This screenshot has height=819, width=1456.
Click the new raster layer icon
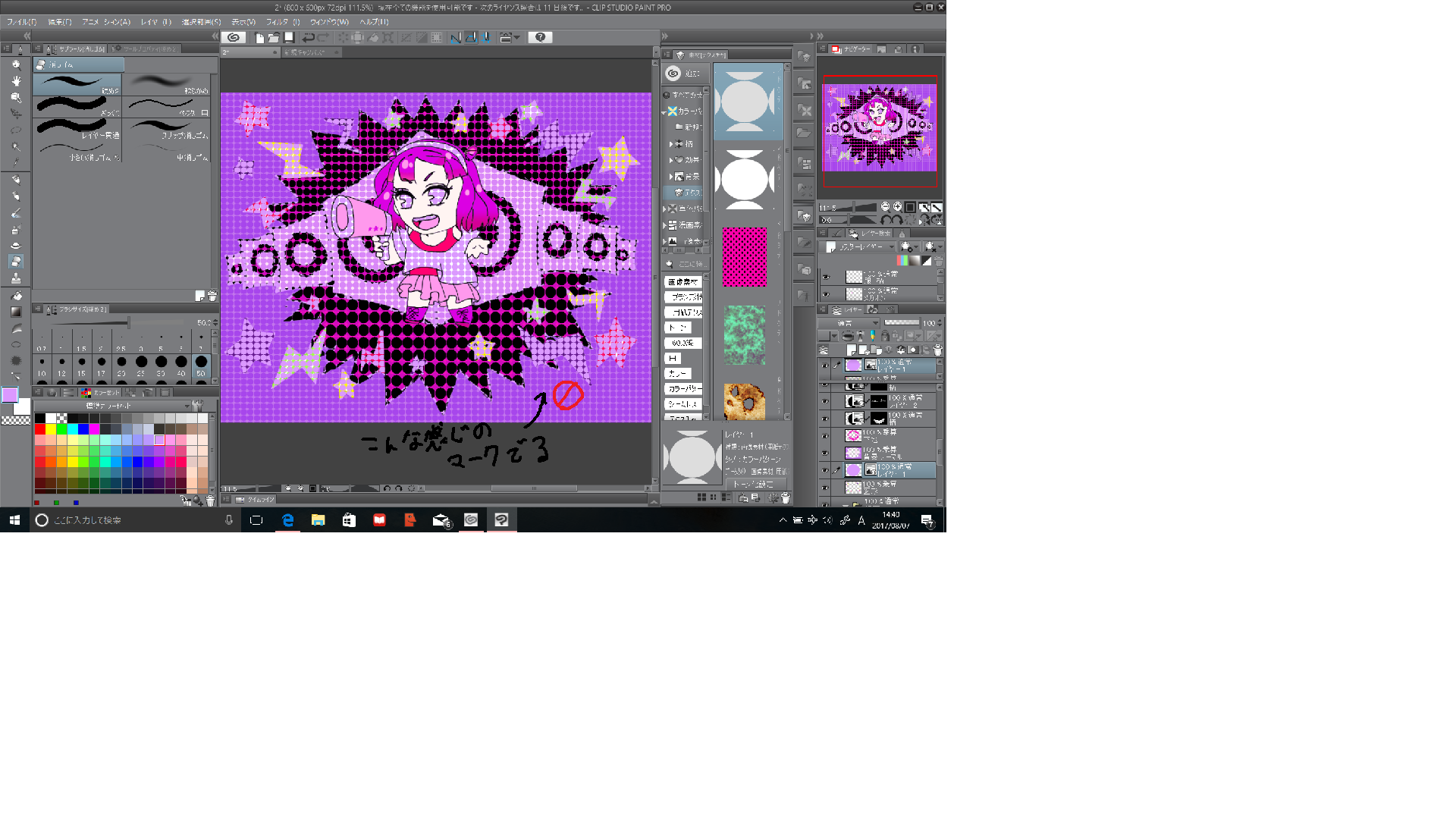(x=852, y=350)
